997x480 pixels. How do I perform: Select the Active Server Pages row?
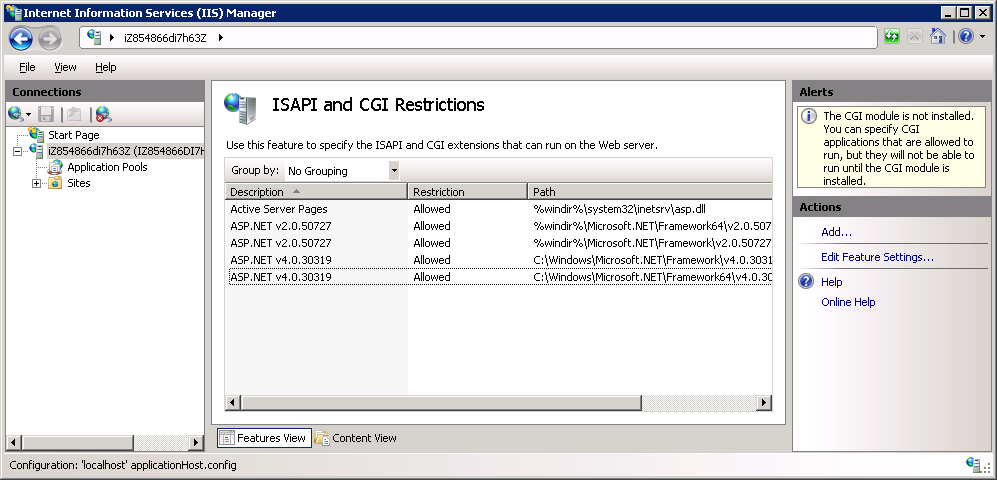[498, 209]
